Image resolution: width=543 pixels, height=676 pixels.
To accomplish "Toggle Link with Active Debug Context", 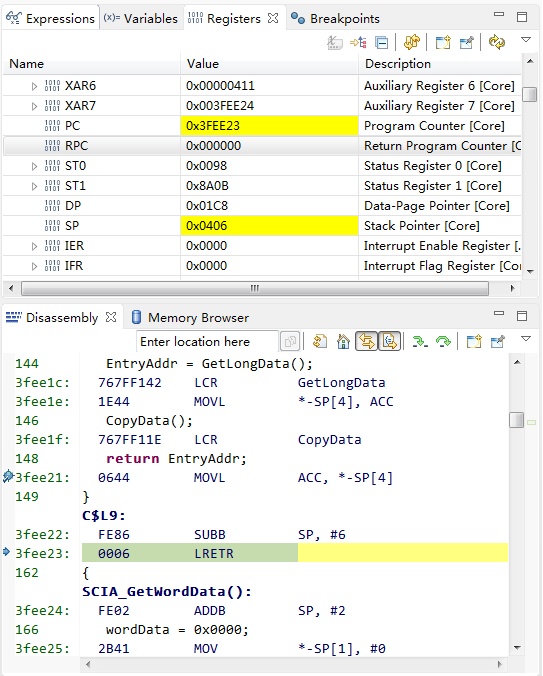I will [x=366, y=341].
